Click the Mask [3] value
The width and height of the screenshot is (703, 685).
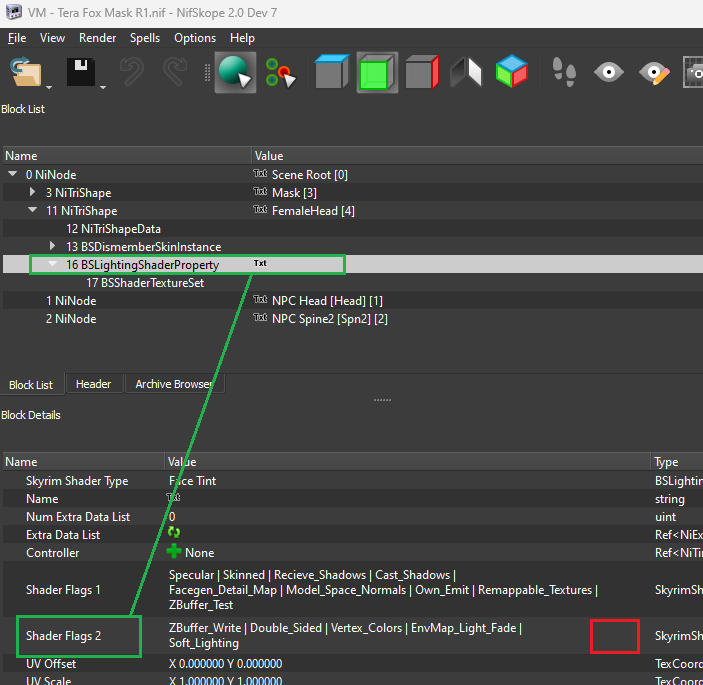click(294, 193)
